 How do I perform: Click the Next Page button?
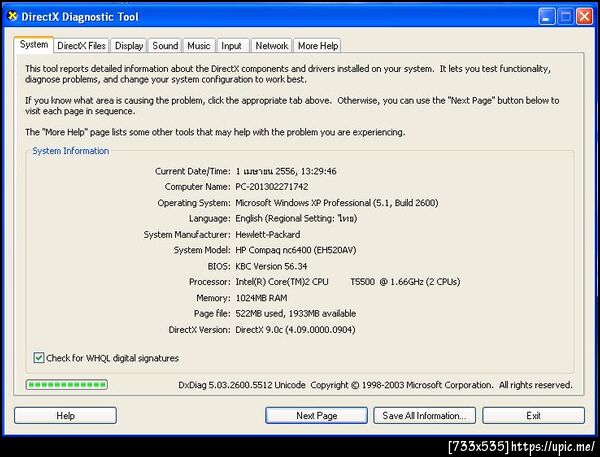[x=316, y=415]
